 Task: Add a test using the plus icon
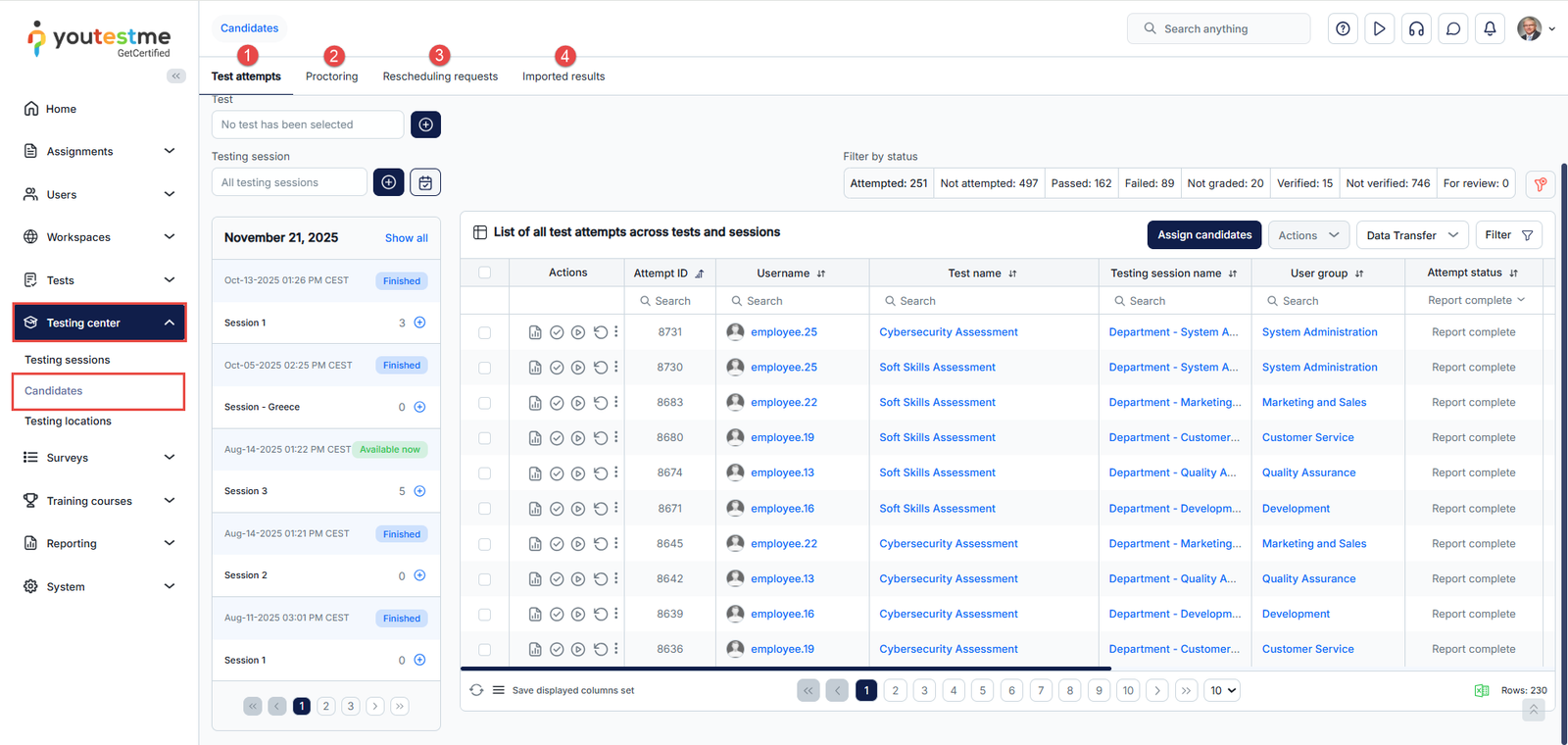425,124
